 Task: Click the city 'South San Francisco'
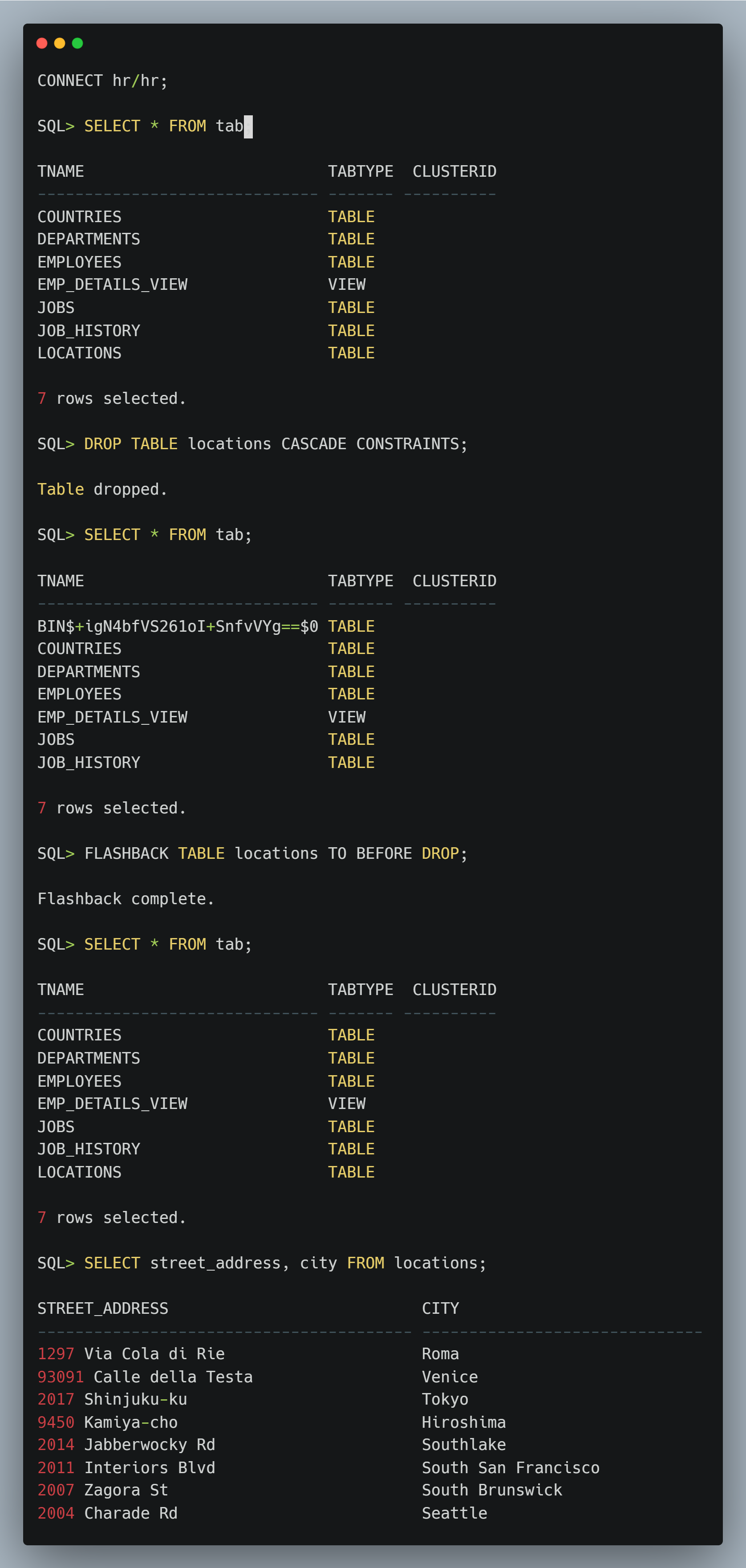(x=511, y=1468)
